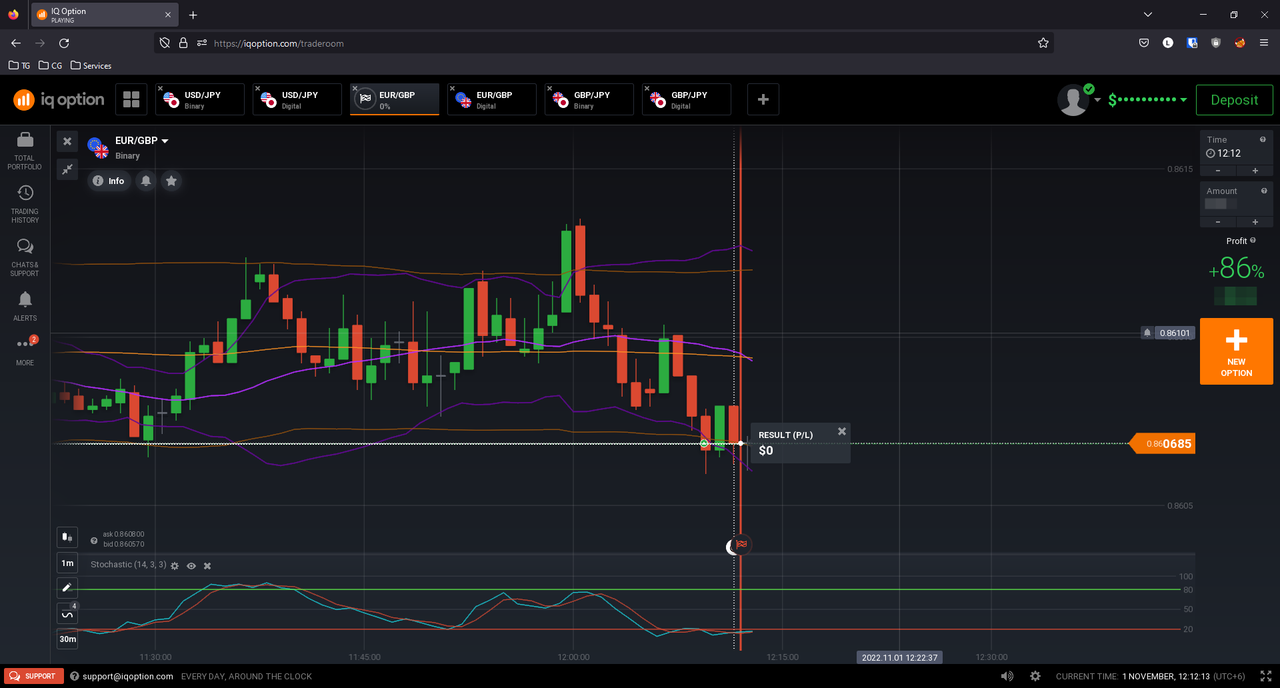Decrease the amount with minus
Viewport: 1280px width, 688px height.
[1218, 222]
